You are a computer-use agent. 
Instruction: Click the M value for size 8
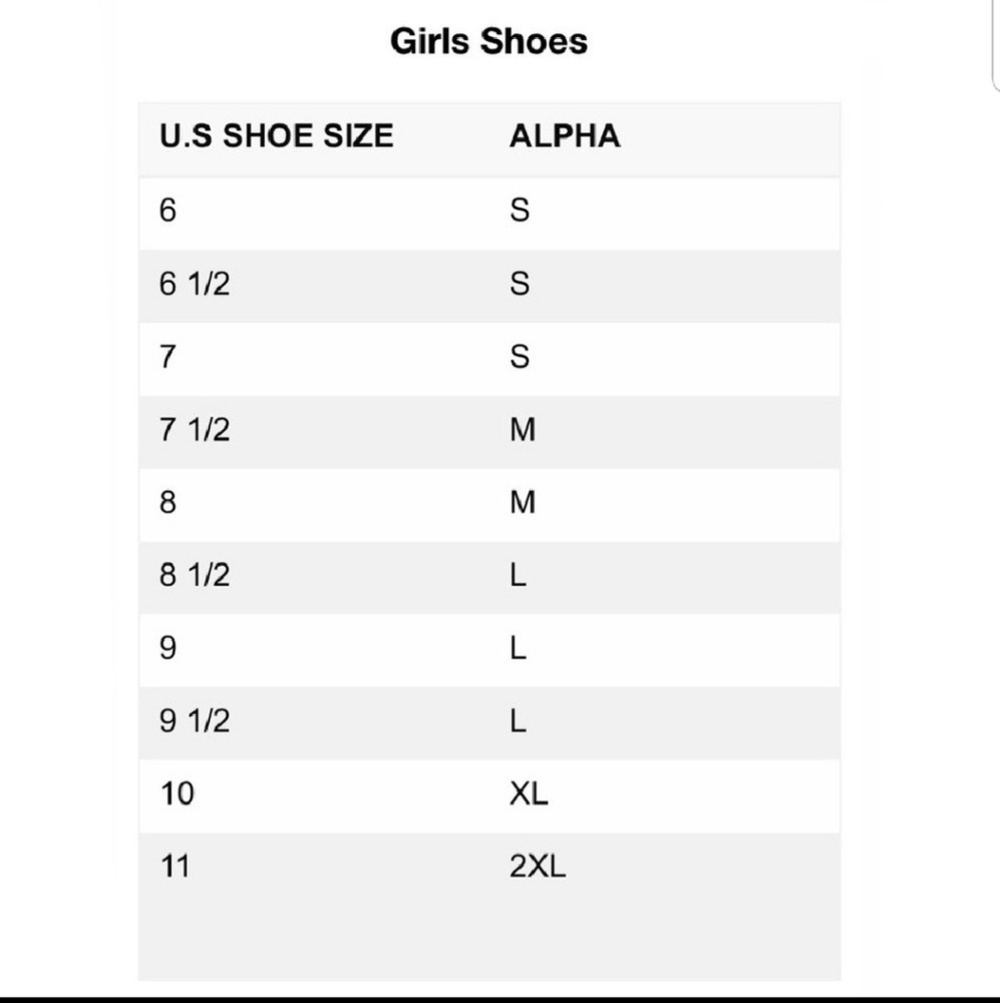[x=523, y=502]
